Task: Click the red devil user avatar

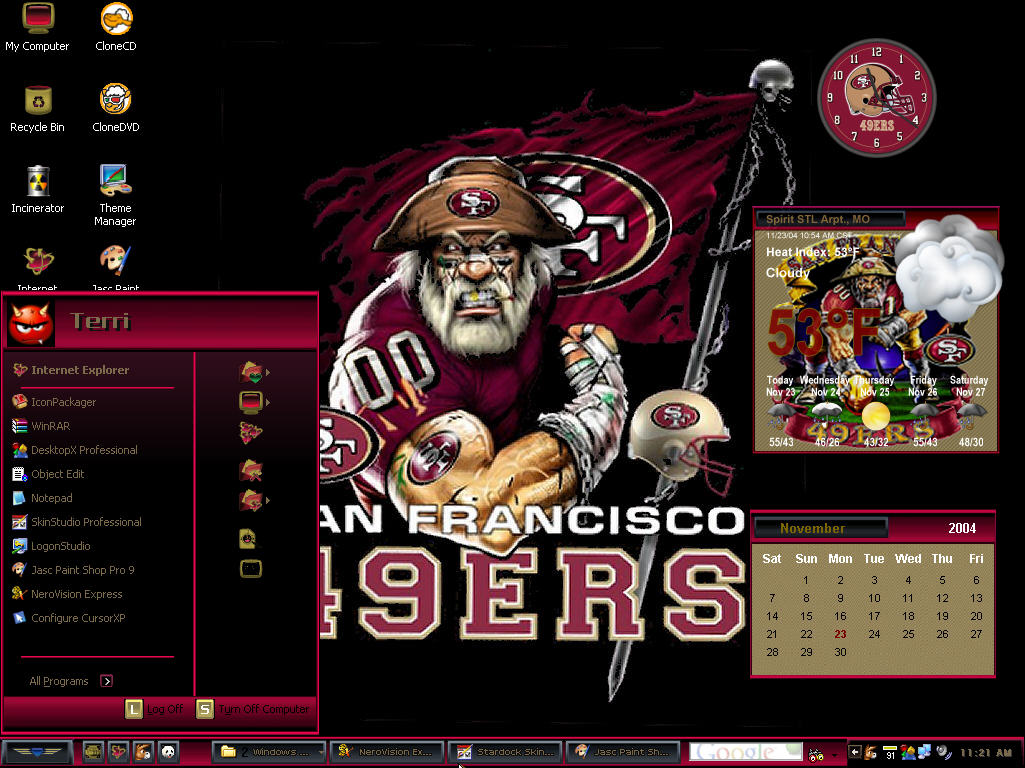Action: click(31, 324)
